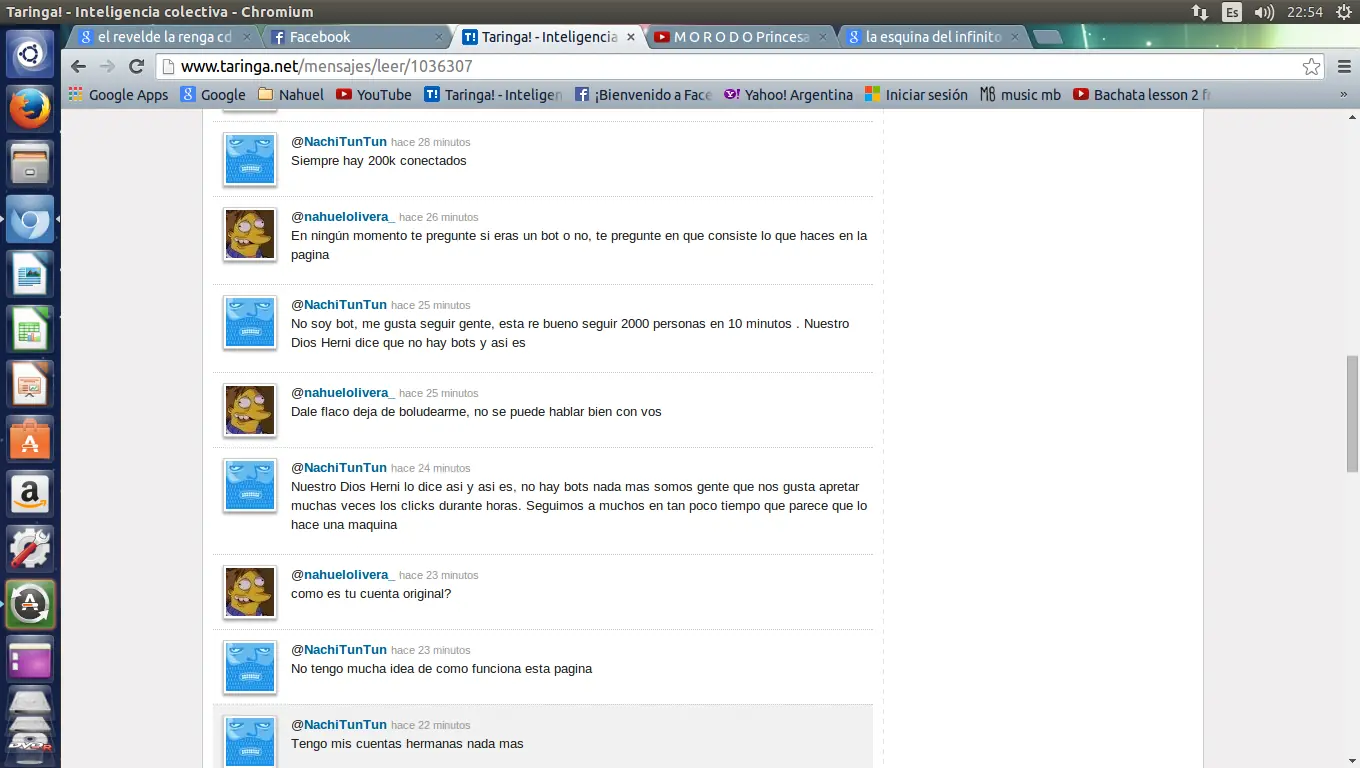This screenshot has width=1360, height=768.
Task: Switch to Chromium launcher icon
Action: click(x=30, y=218)
